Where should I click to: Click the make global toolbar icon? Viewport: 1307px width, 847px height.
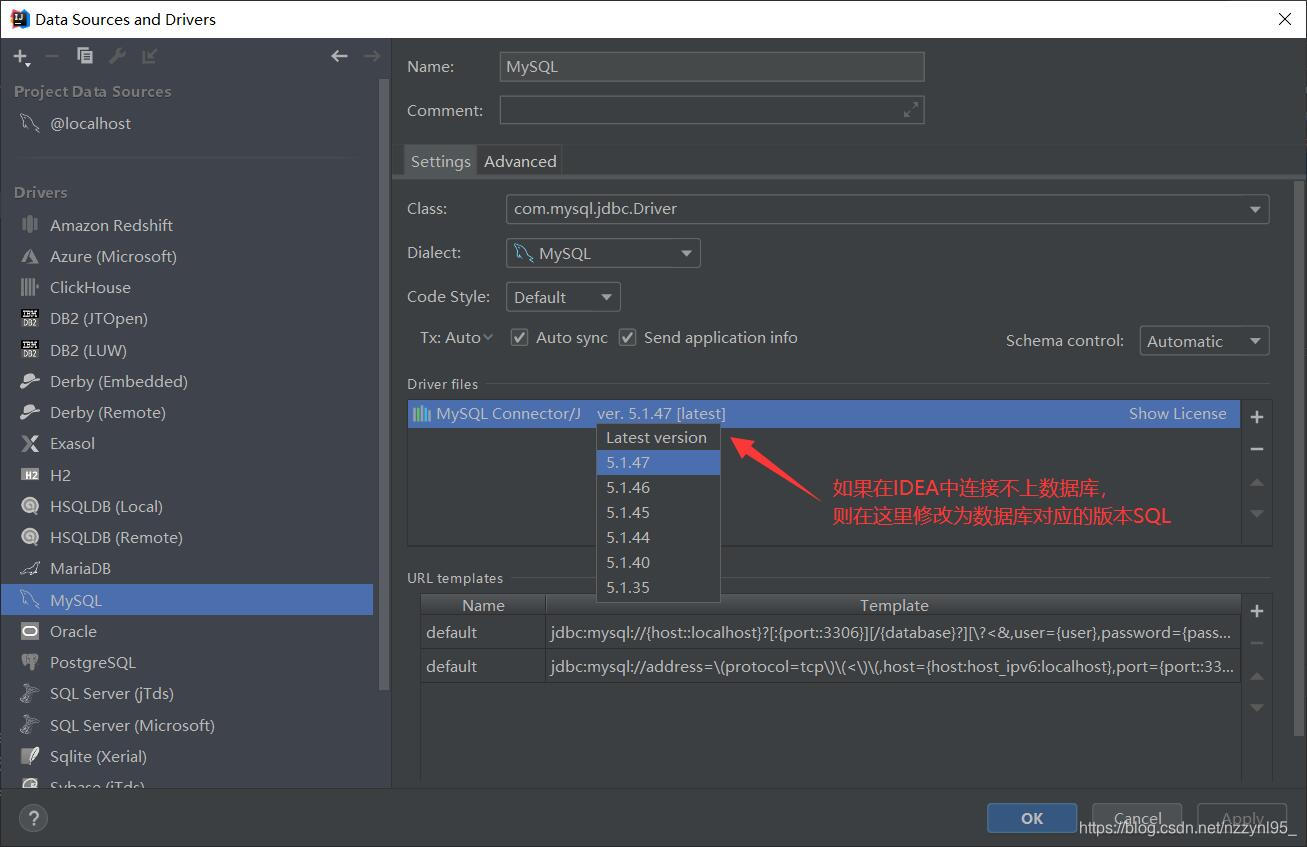click(x=149, y=56)
